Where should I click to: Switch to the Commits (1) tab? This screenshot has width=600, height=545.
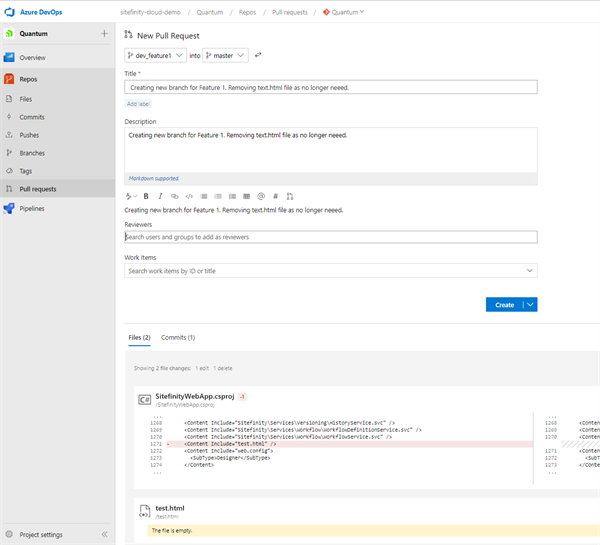(x=178, y=338)
